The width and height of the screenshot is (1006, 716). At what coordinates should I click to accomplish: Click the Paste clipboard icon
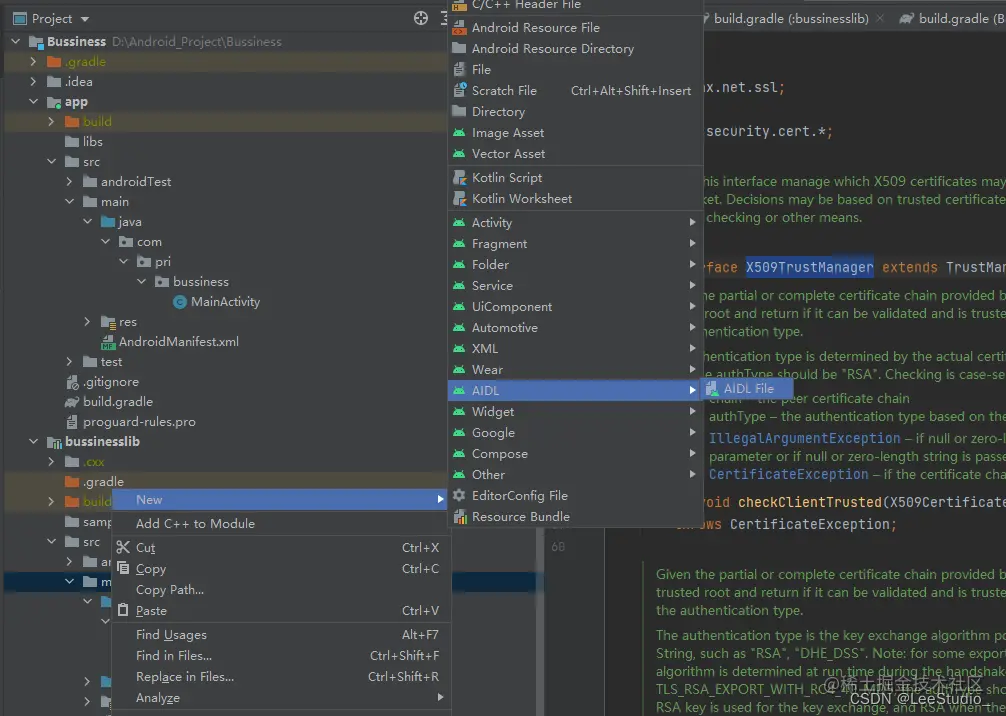(x=123, y=610)
